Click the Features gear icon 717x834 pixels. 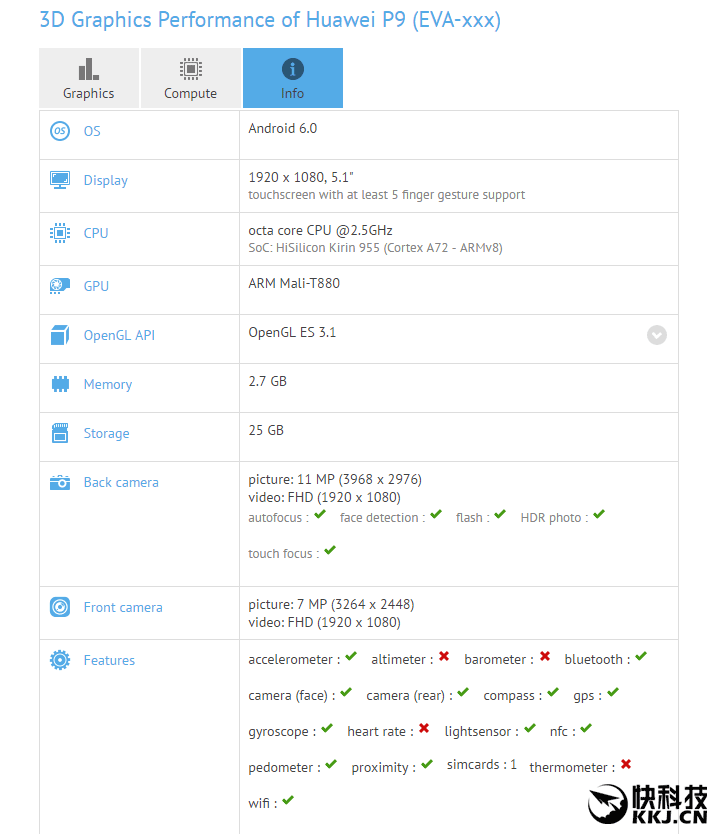(60, 660)
